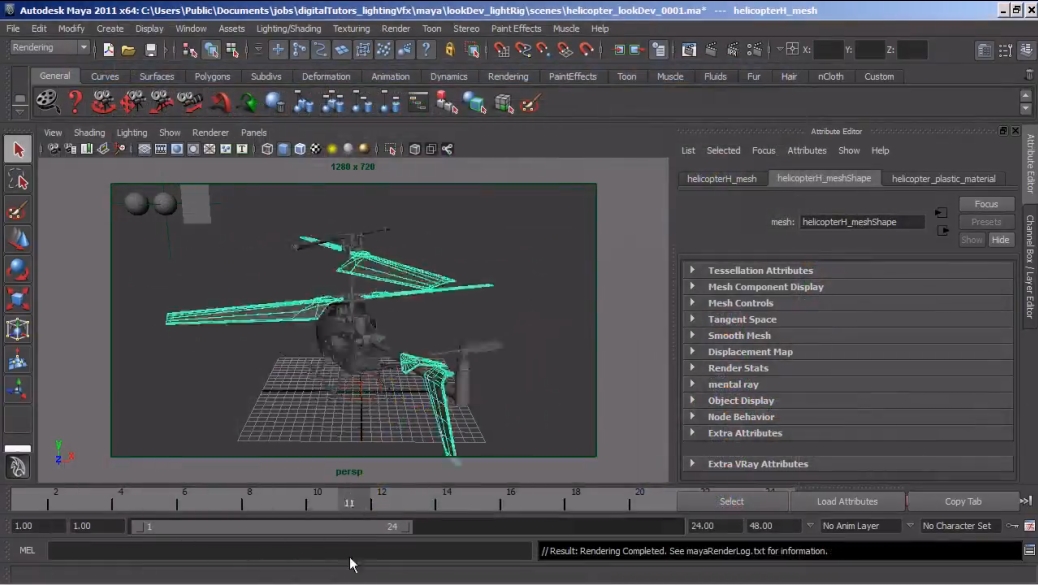Switch to the Rendering shelf tab
The width and height of the screenshot is (1038, 585).
(x=508, y=76)
